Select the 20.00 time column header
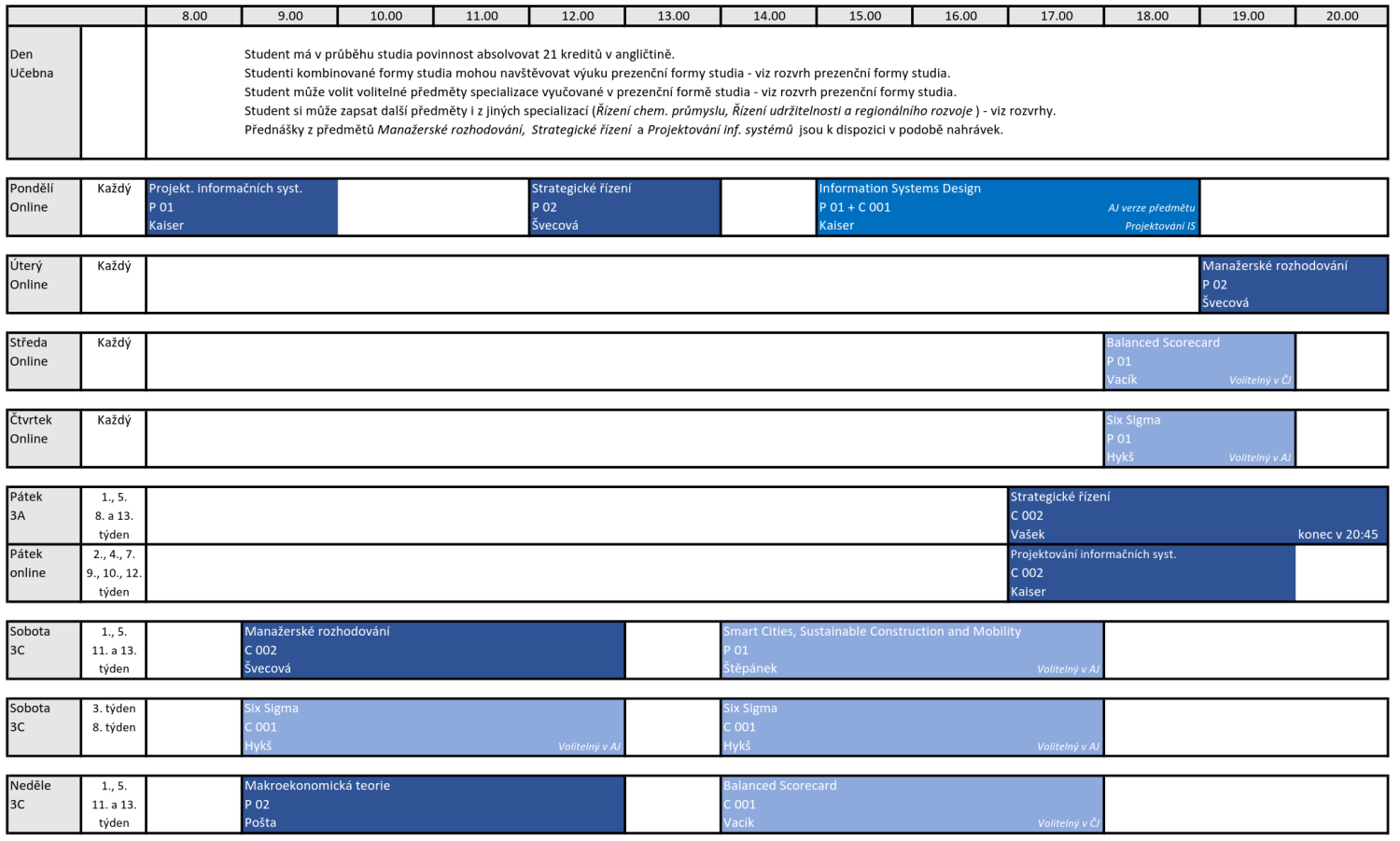This screenshot has width=1400, height=841. [x=1342, y=16]
